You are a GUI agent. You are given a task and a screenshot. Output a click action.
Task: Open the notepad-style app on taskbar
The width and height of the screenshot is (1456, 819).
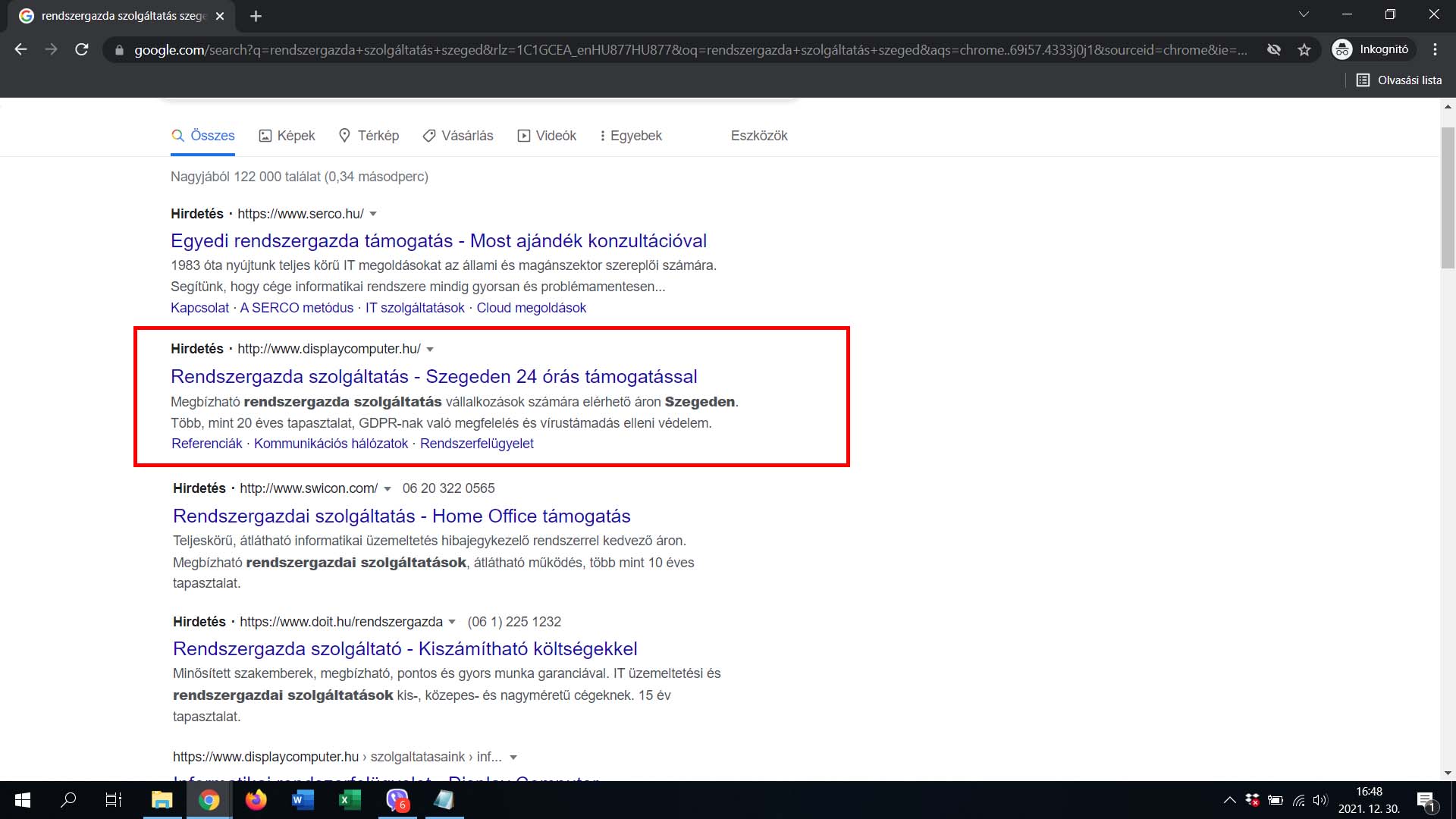pos(444,800)
